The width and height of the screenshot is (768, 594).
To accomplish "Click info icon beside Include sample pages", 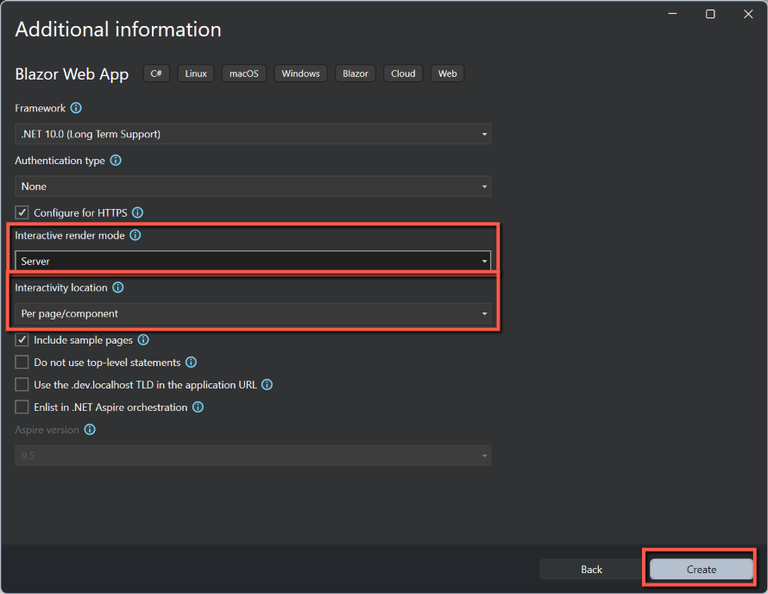I will 143,340.
